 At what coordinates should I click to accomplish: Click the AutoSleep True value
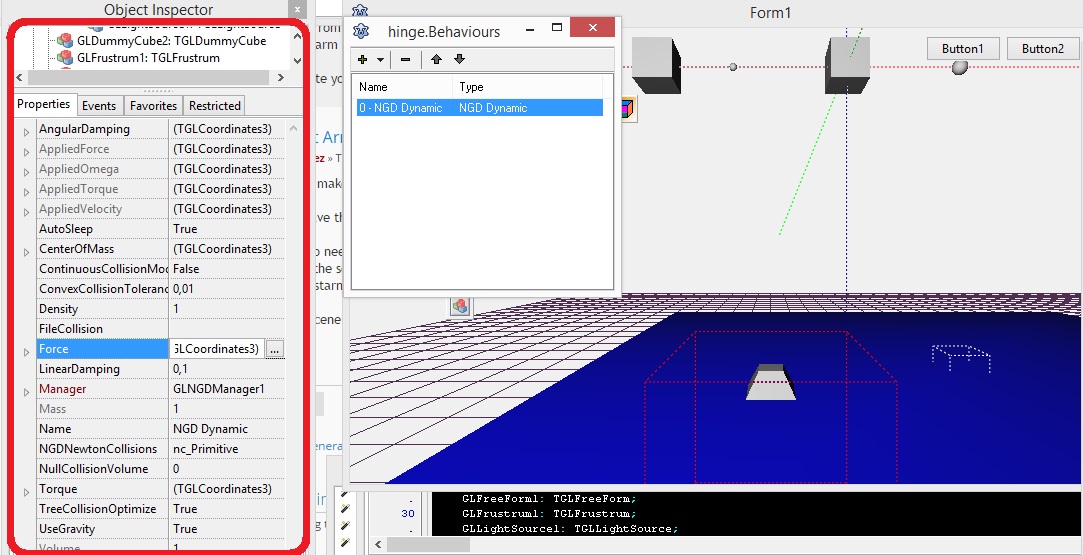(185, 229)
